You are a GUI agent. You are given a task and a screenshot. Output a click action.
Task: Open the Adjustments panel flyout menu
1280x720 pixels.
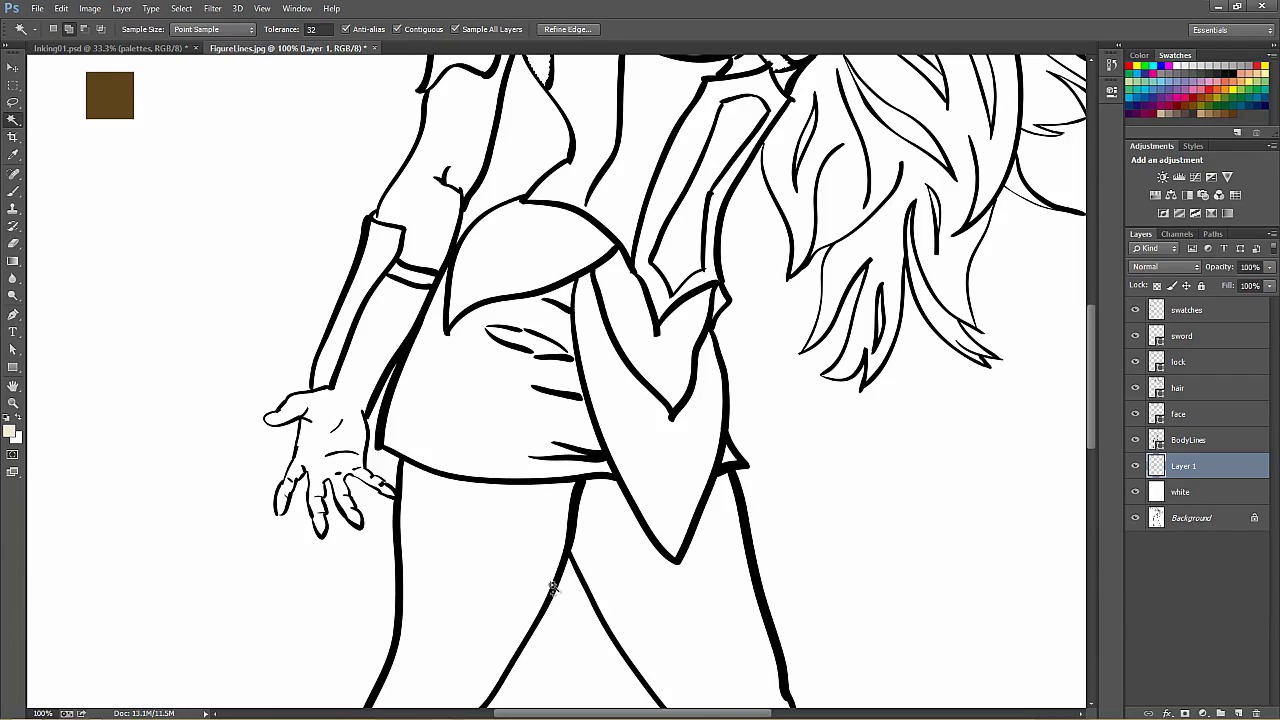[1272, 146]
